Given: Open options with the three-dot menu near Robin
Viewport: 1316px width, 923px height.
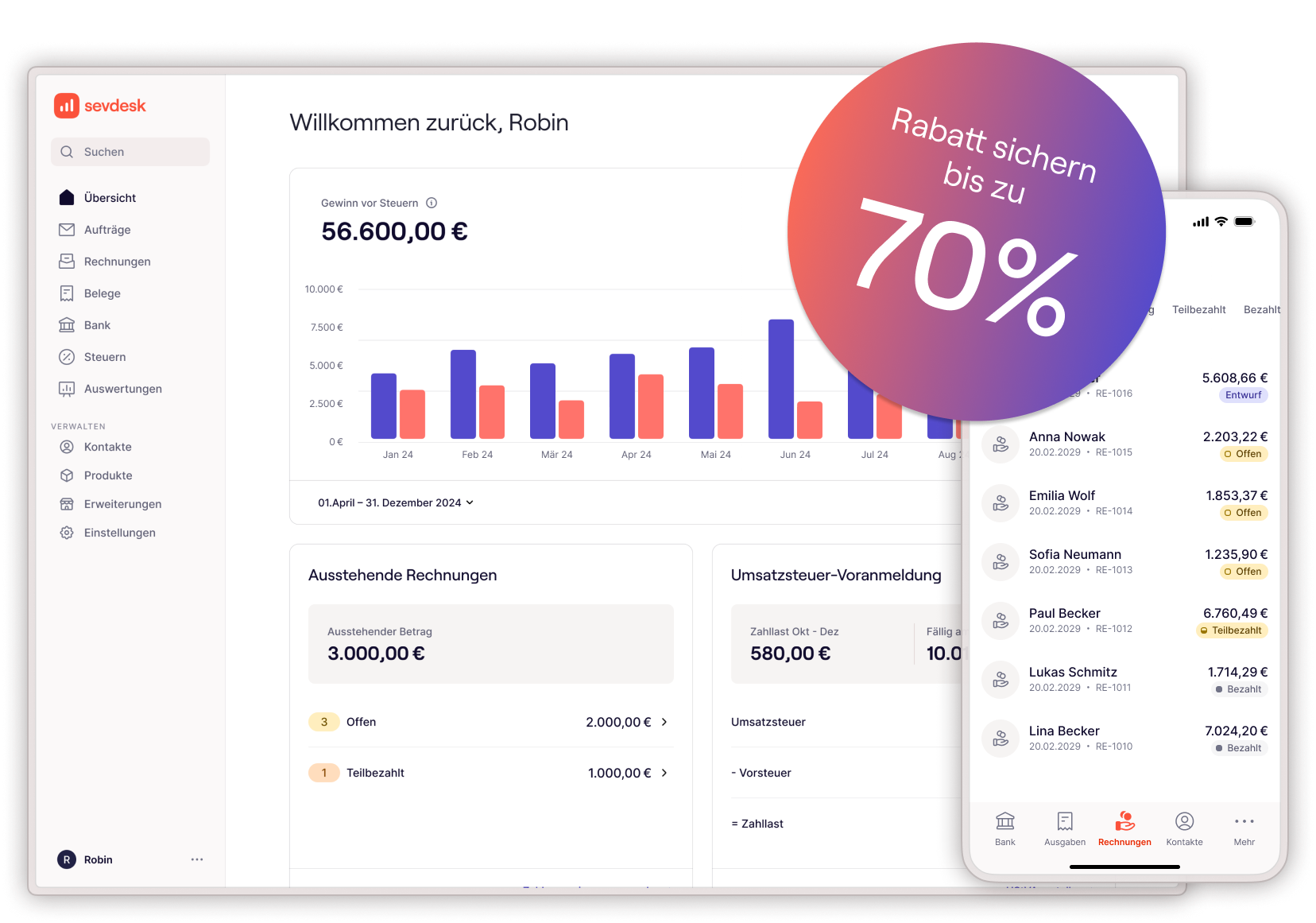Looking at the screenshot, I should coord(197,859).
